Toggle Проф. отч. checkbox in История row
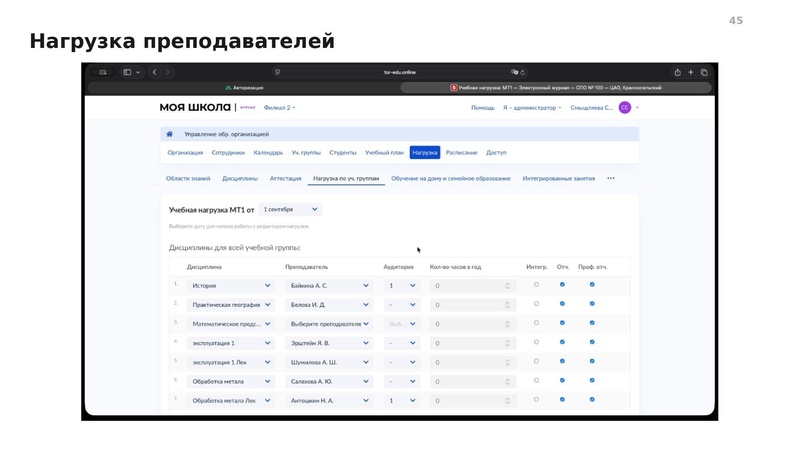This screenshot has height=450, width=800. click(592, 285)
